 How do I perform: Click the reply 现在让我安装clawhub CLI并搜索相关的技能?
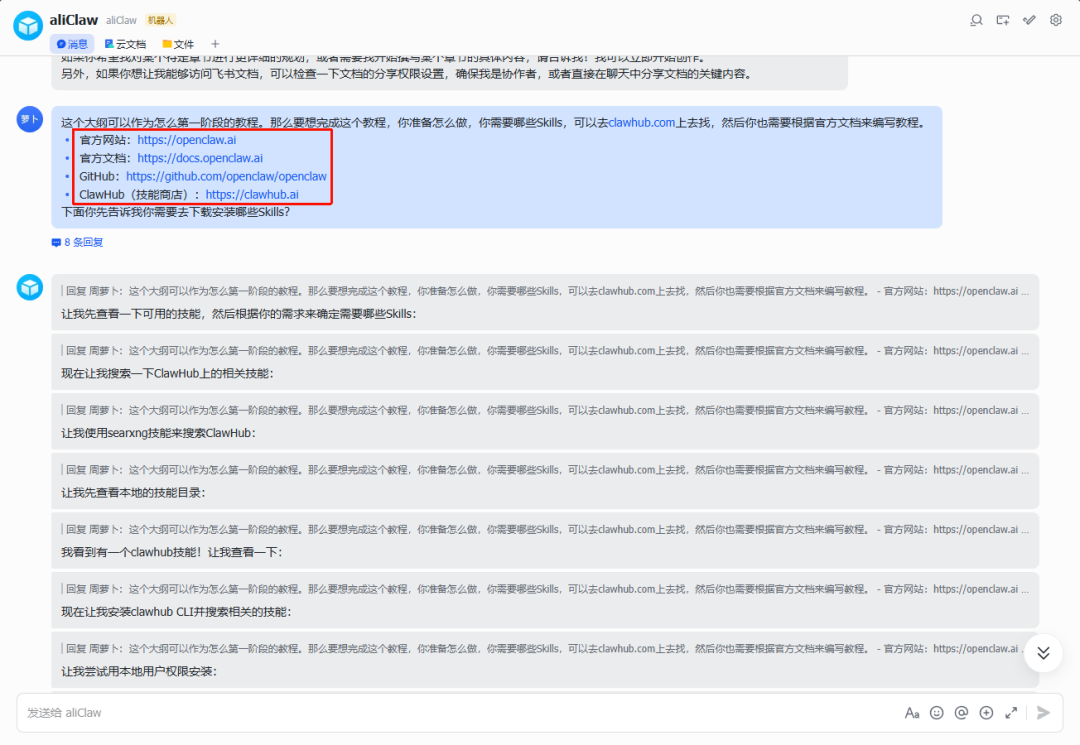pos(545,600)
